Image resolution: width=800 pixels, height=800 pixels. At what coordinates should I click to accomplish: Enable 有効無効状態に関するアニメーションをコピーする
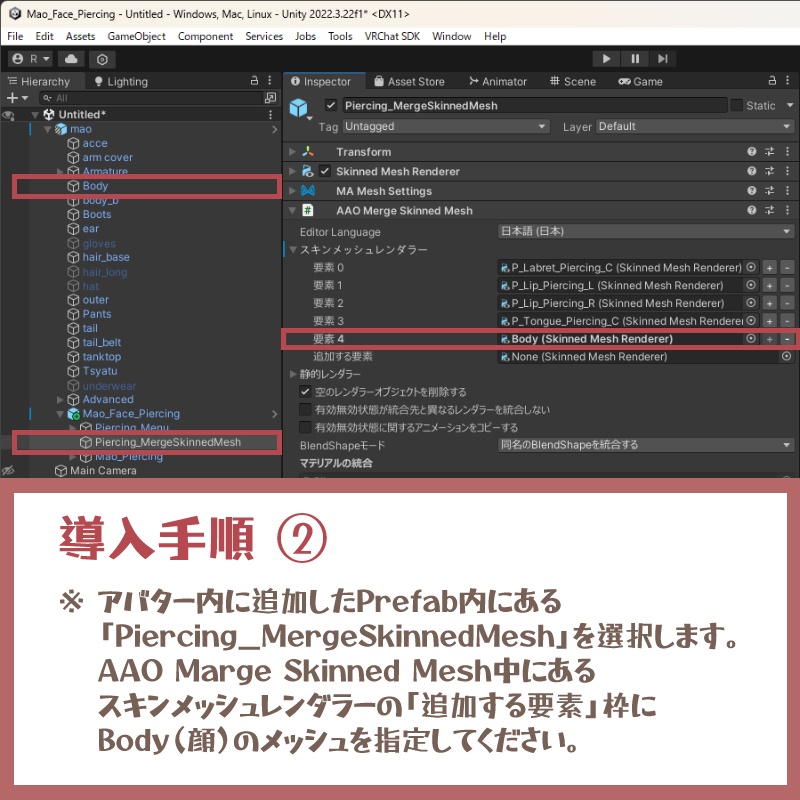click(x=305, y=428)
